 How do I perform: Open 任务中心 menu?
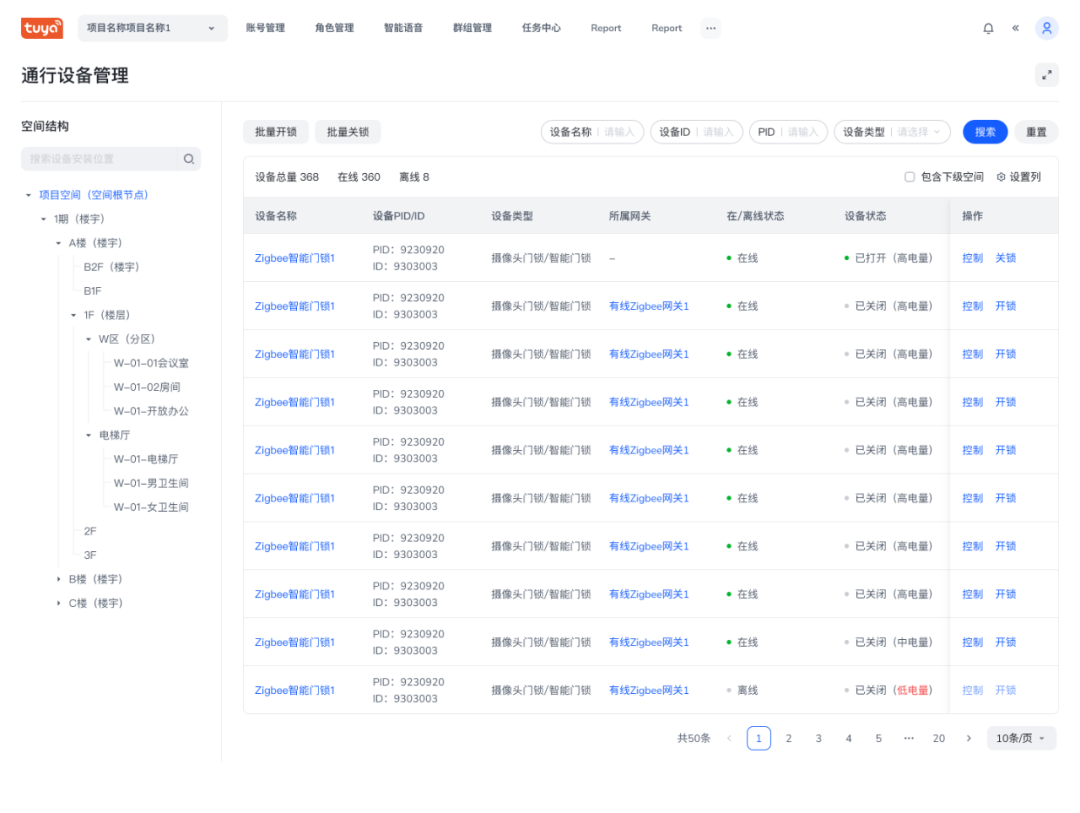541,28
